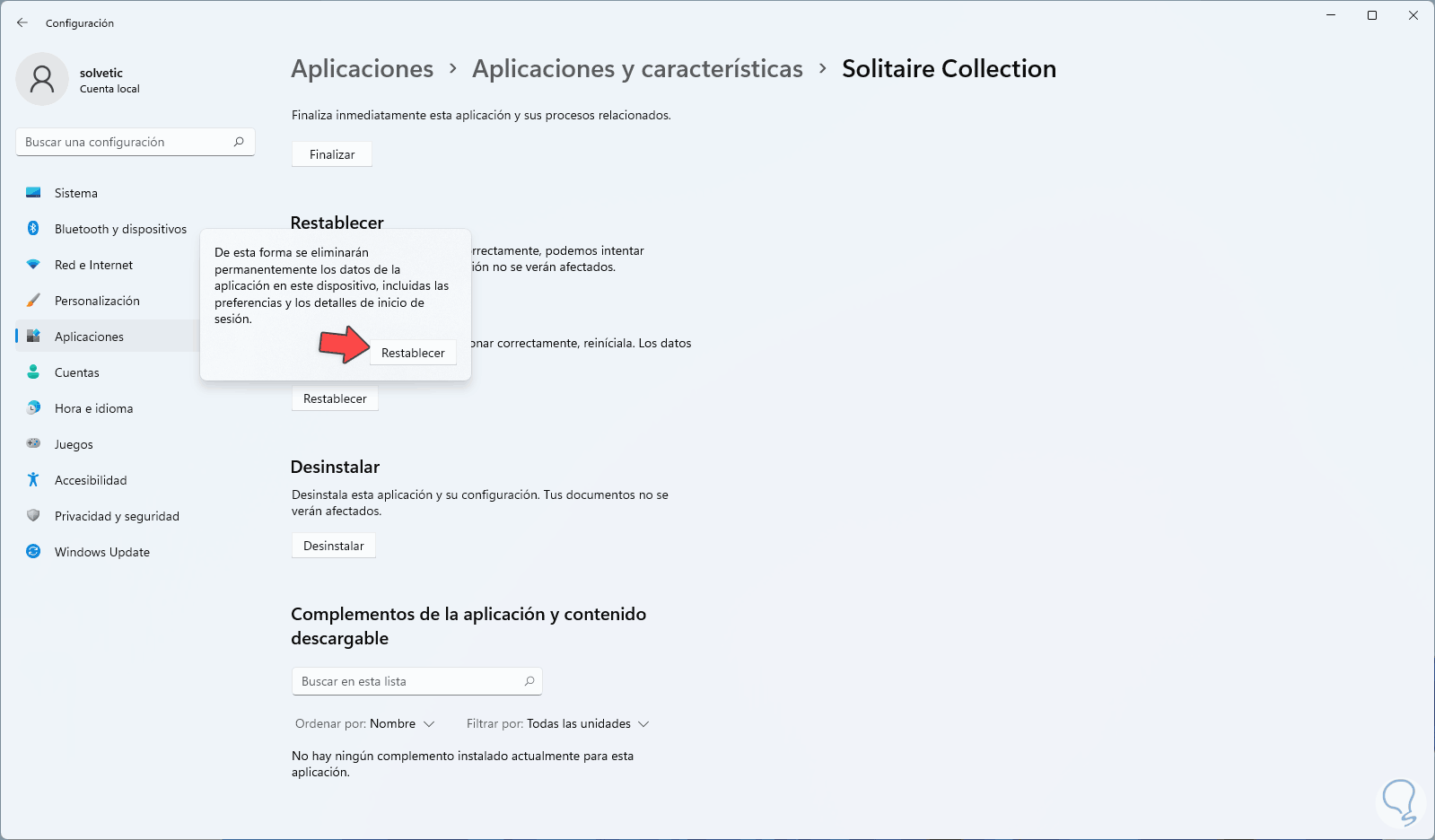The height and width of the screenshot is (840, 1435).
Task: Minimize the Configuración window
Action: click(1331, 15)
